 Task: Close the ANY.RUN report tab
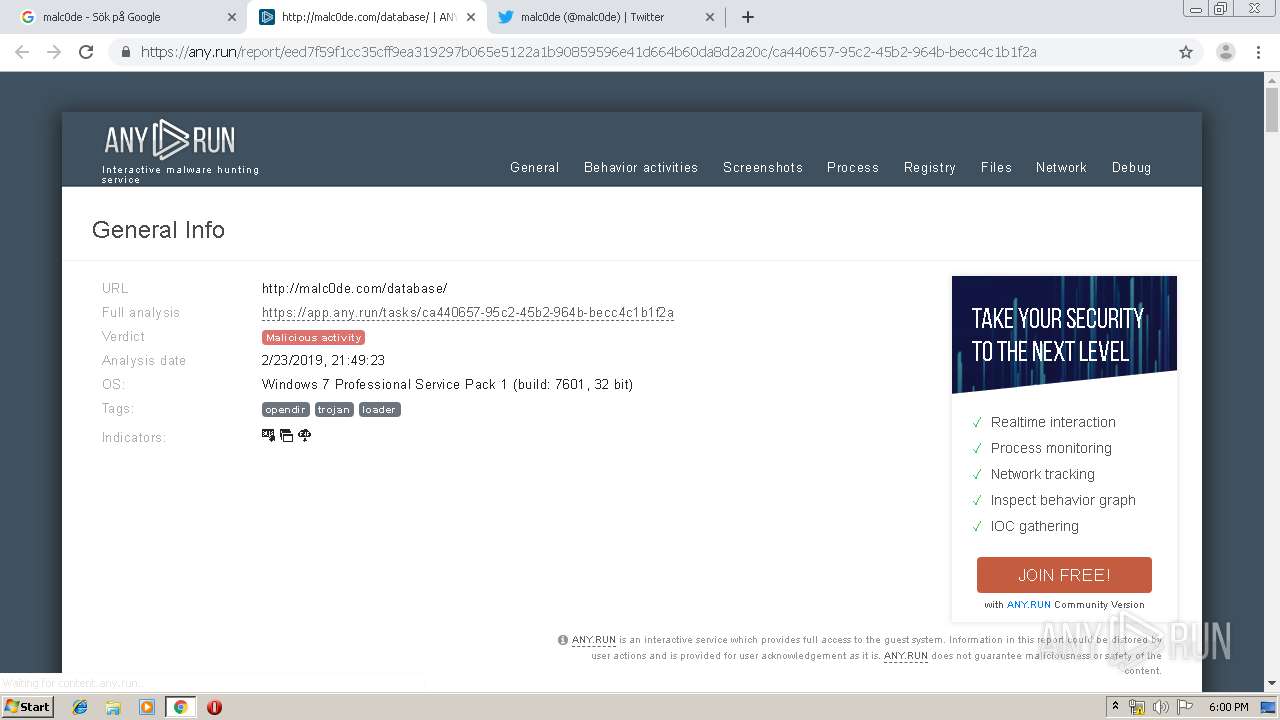coord(471,17)
